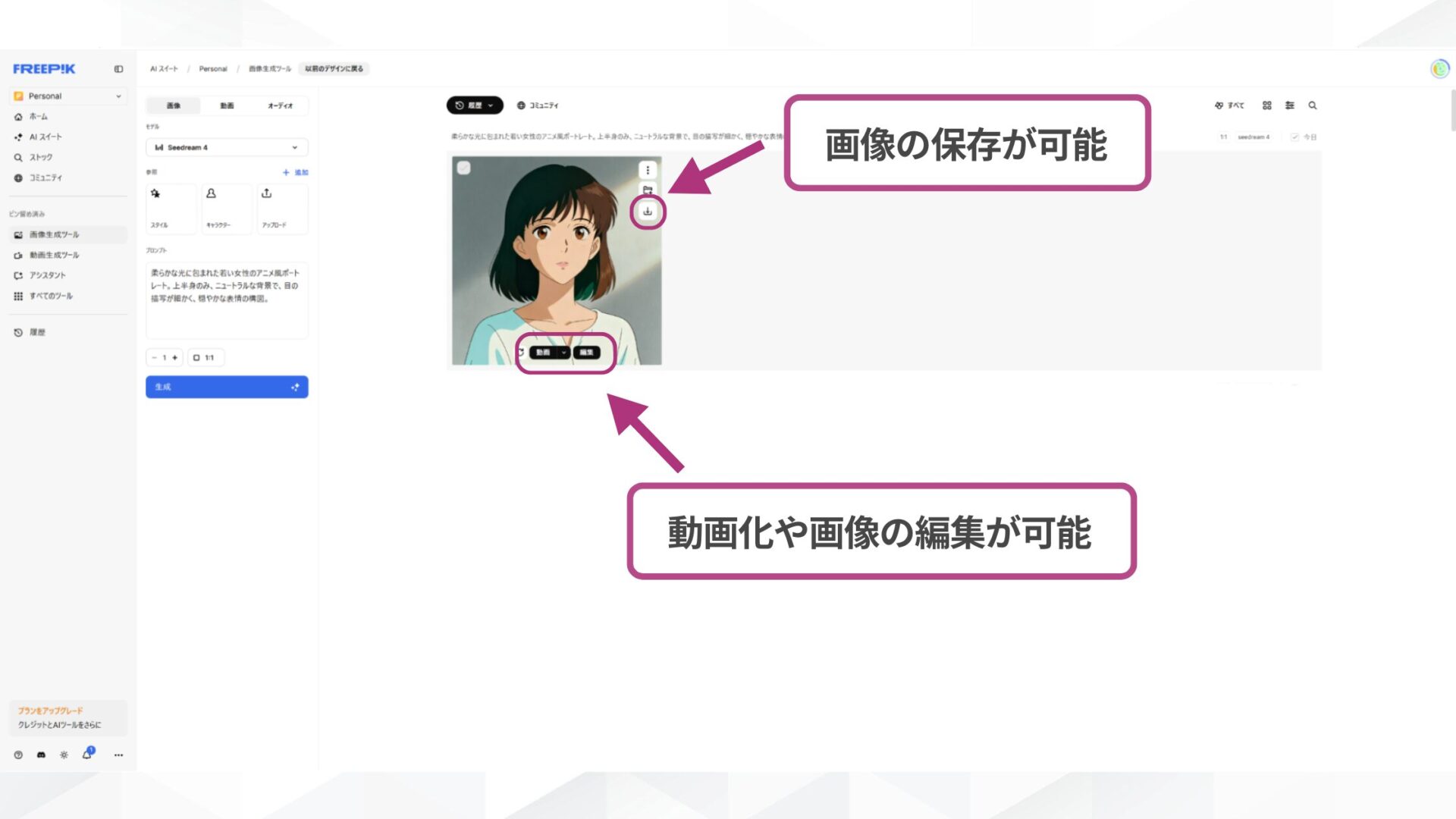Download the generated image via its save icon
The image size is (1456, 819).
pos(647,213)
